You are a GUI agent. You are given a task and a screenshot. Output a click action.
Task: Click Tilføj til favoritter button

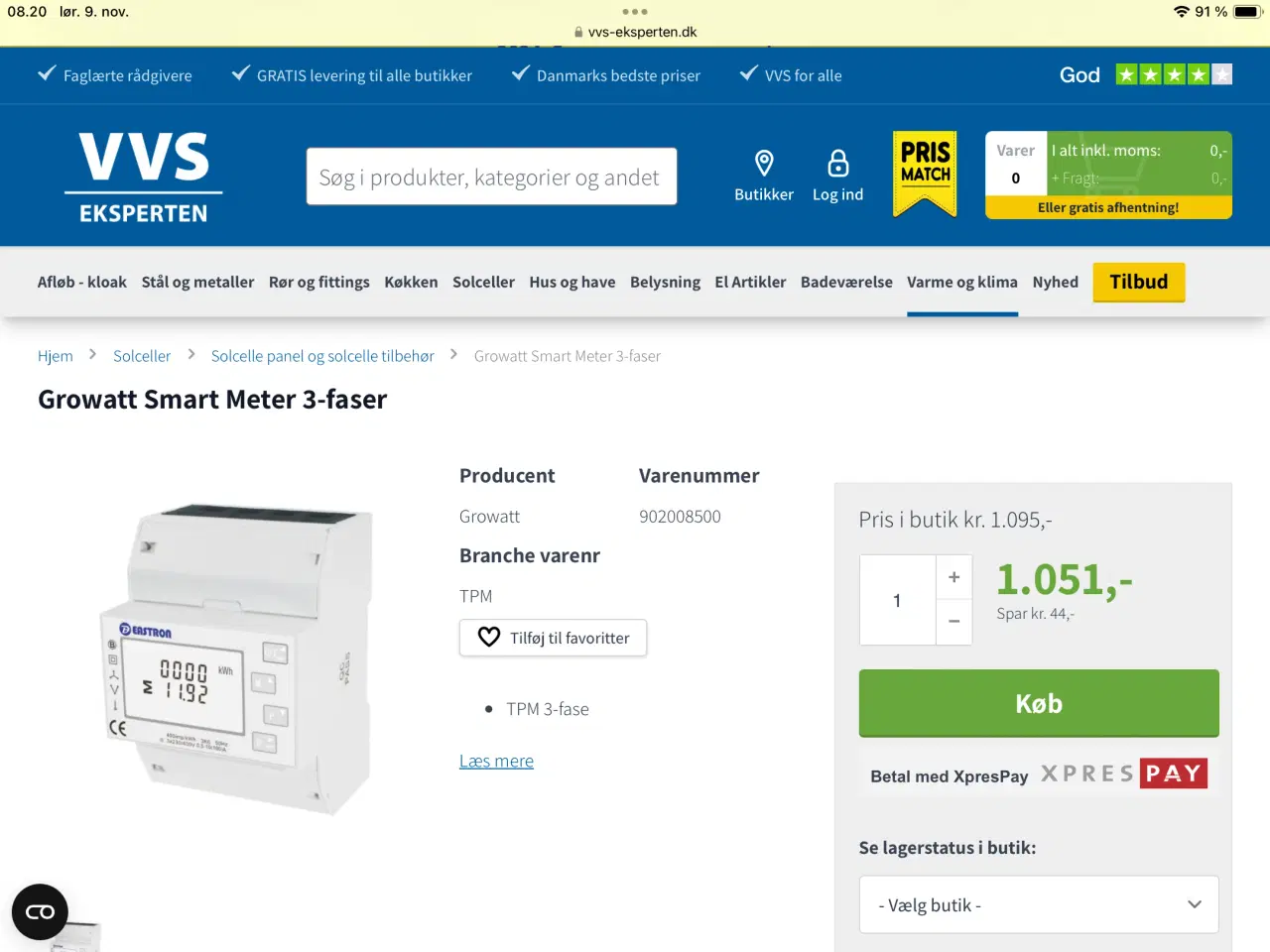553,638
